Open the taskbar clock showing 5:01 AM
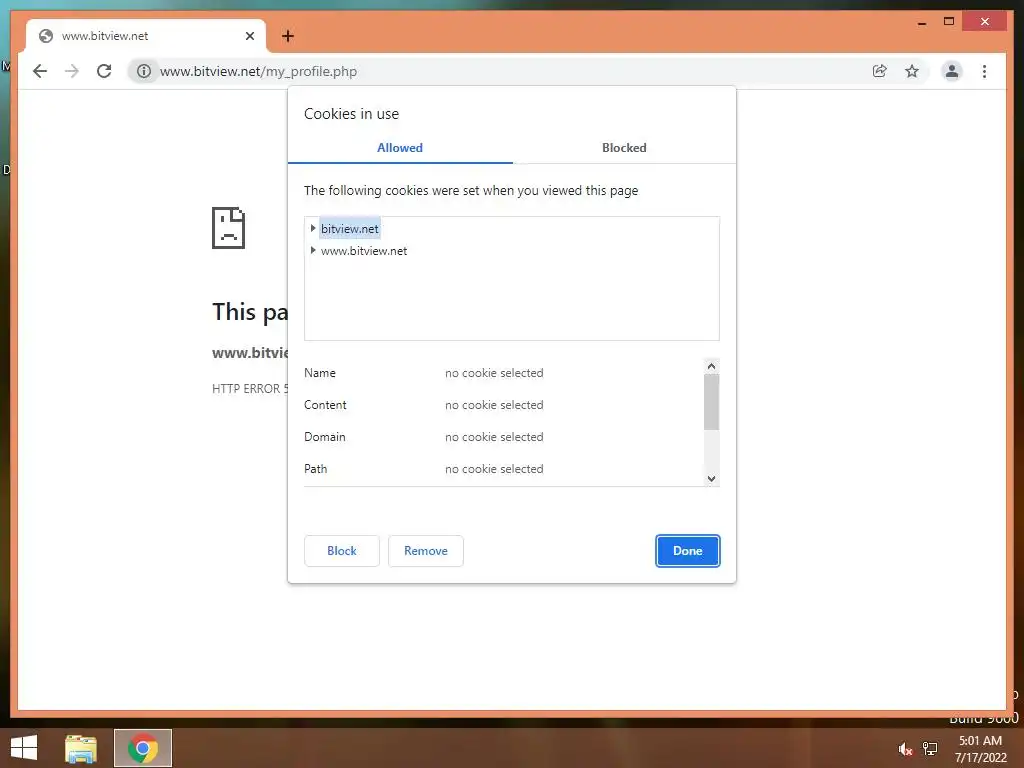The height and width of the screenshot is (768, 1024). 980,749
